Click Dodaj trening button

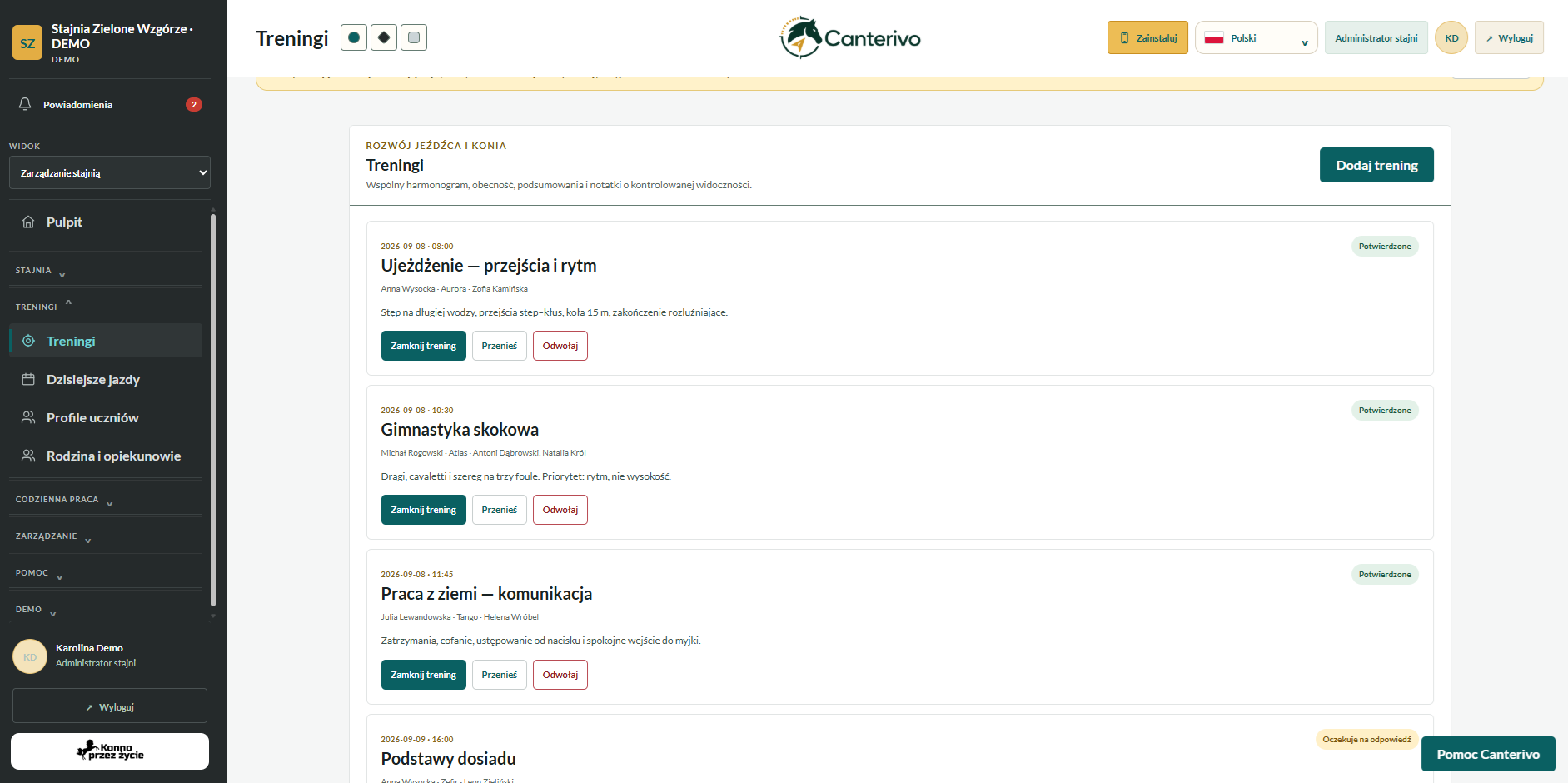(x=1376, y=165)
